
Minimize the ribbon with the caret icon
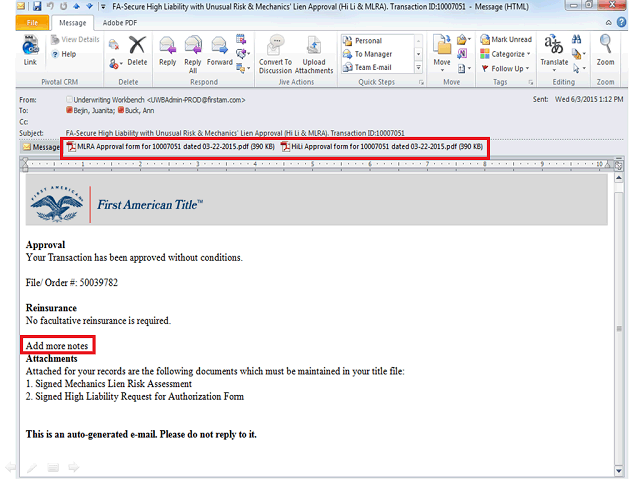(x=608, y=23)
